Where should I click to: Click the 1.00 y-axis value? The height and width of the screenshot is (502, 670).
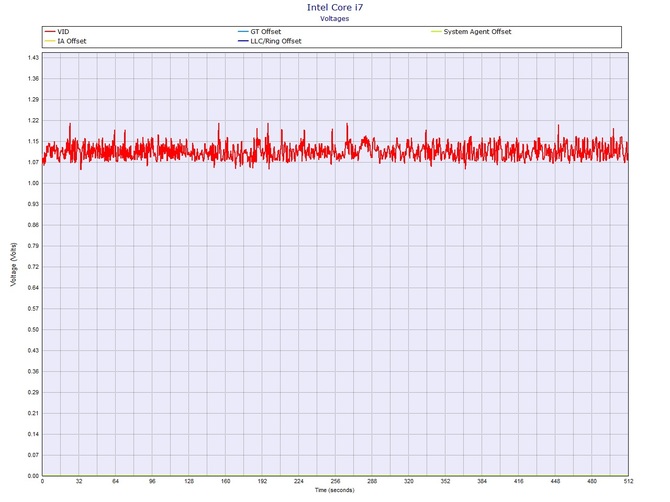tap(33, 183)
